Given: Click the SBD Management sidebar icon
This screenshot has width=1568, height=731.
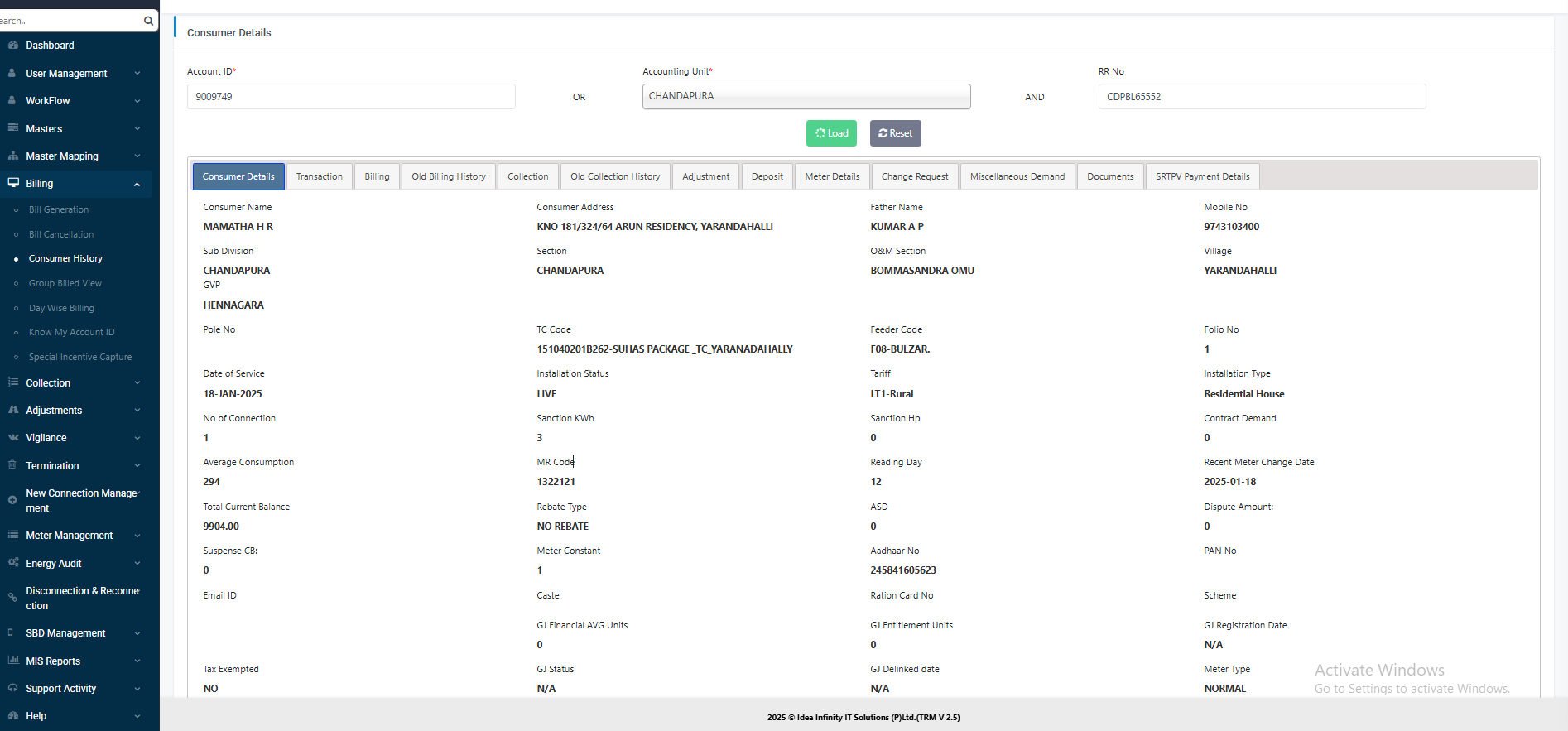Looking at the screenshot, I should pyautogui.click(x=11, y=632).
